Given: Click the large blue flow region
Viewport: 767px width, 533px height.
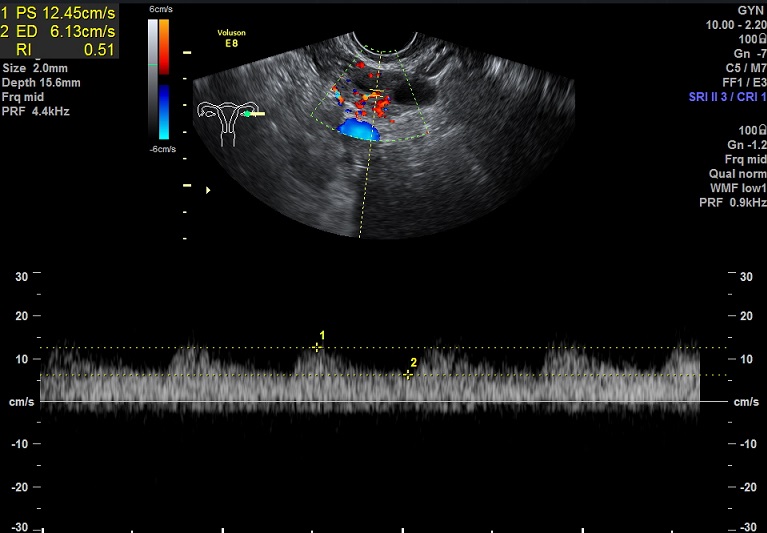Looking at the screenshot, I should pyautogui.click(x=358, y=130).
